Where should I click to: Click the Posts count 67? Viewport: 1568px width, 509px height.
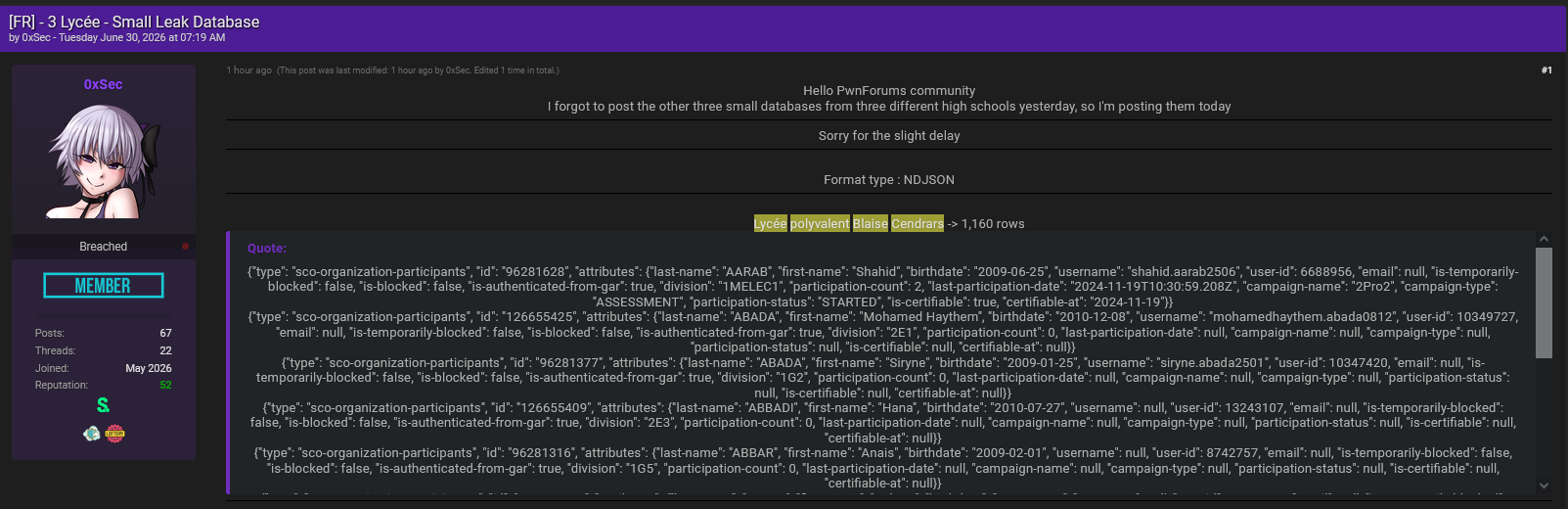165,334
